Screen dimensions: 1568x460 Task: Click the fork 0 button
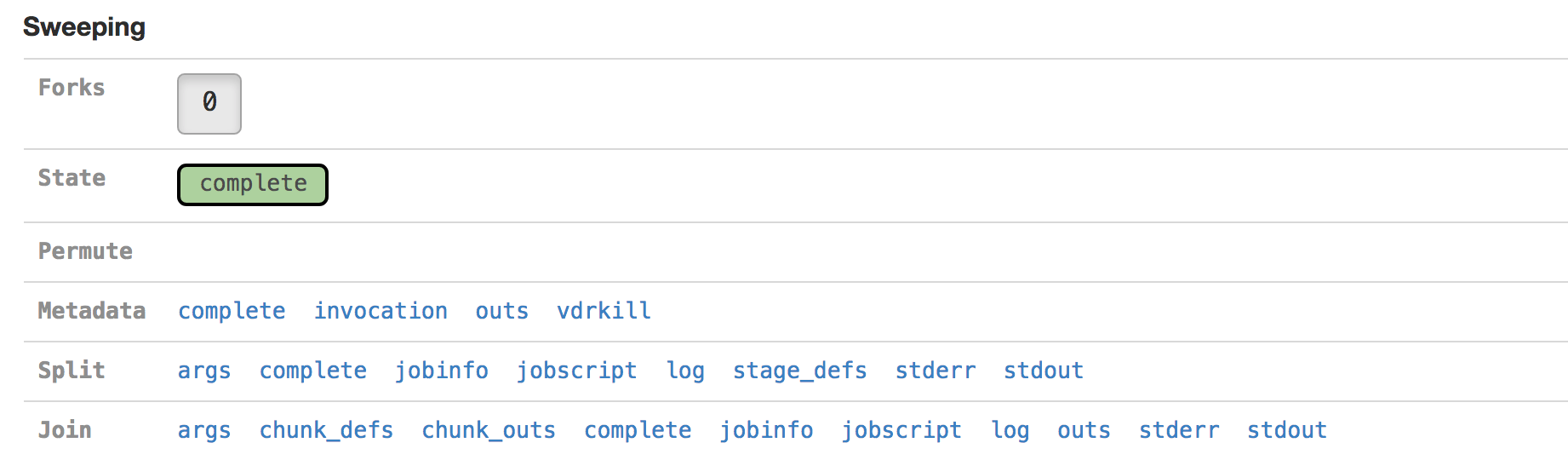[x=209, y=103]
